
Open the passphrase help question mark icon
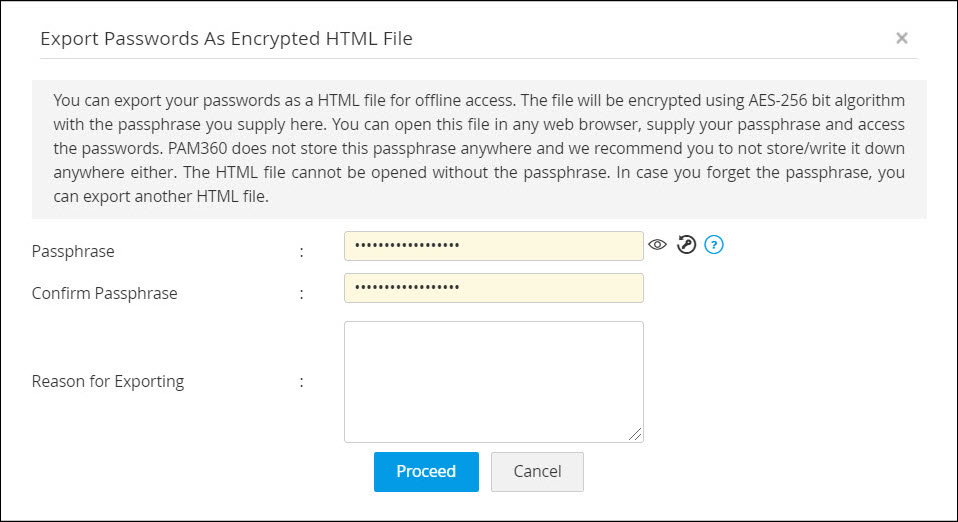pyautogui.click(x=713, y=244)
